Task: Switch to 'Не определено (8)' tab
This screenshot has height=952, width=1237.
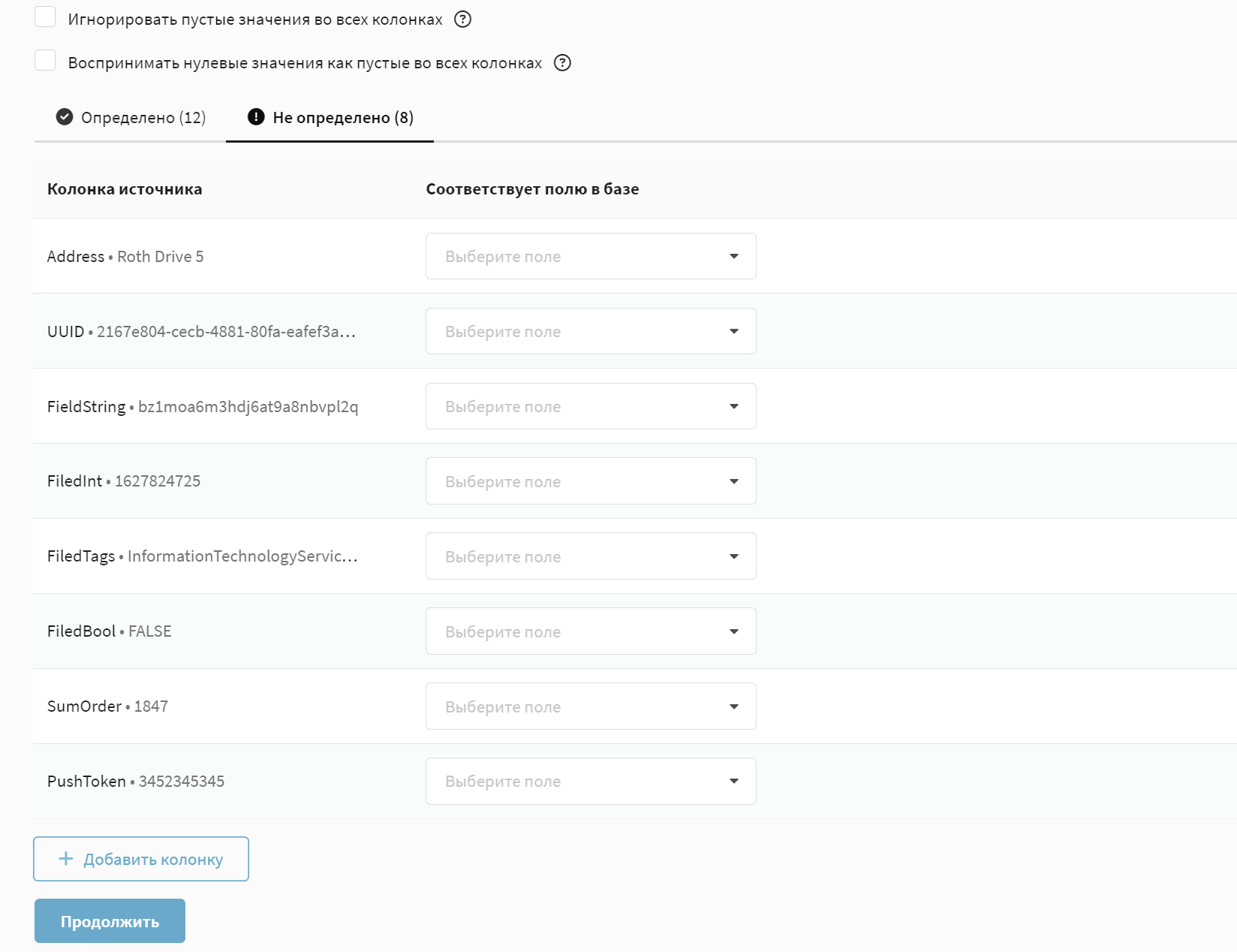Action: pyautogui.click(x=330, y=117)
